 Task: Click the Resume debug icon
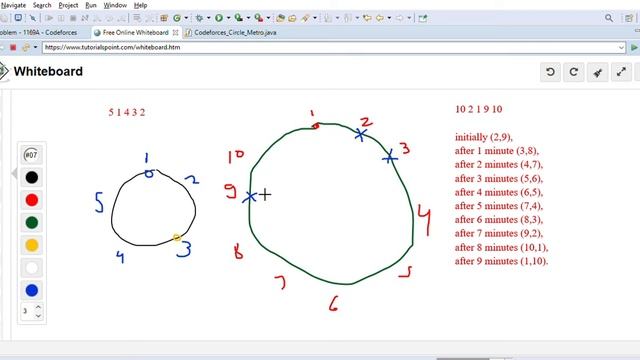coord(49,18)
